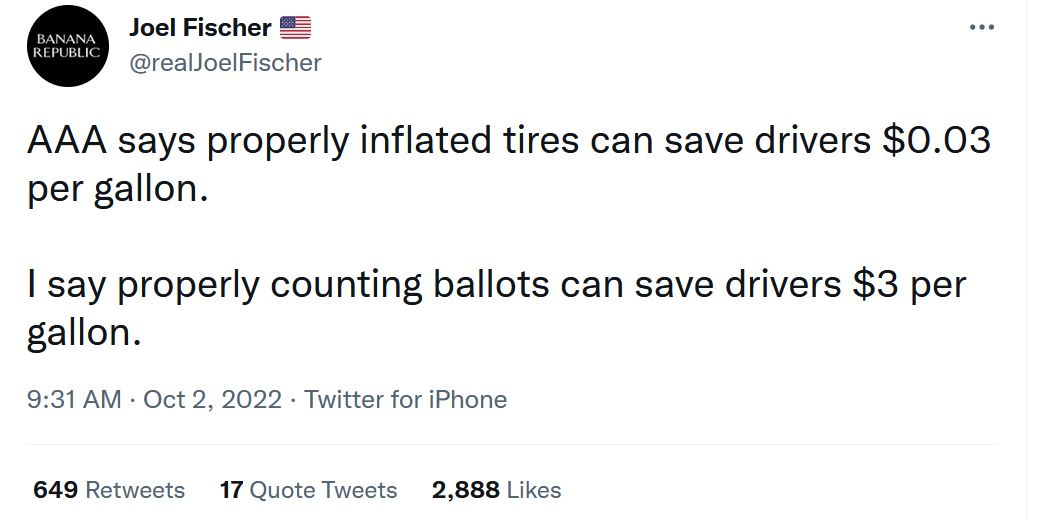View the Likes list
1038x518 pixels.
tap(534, 490)
